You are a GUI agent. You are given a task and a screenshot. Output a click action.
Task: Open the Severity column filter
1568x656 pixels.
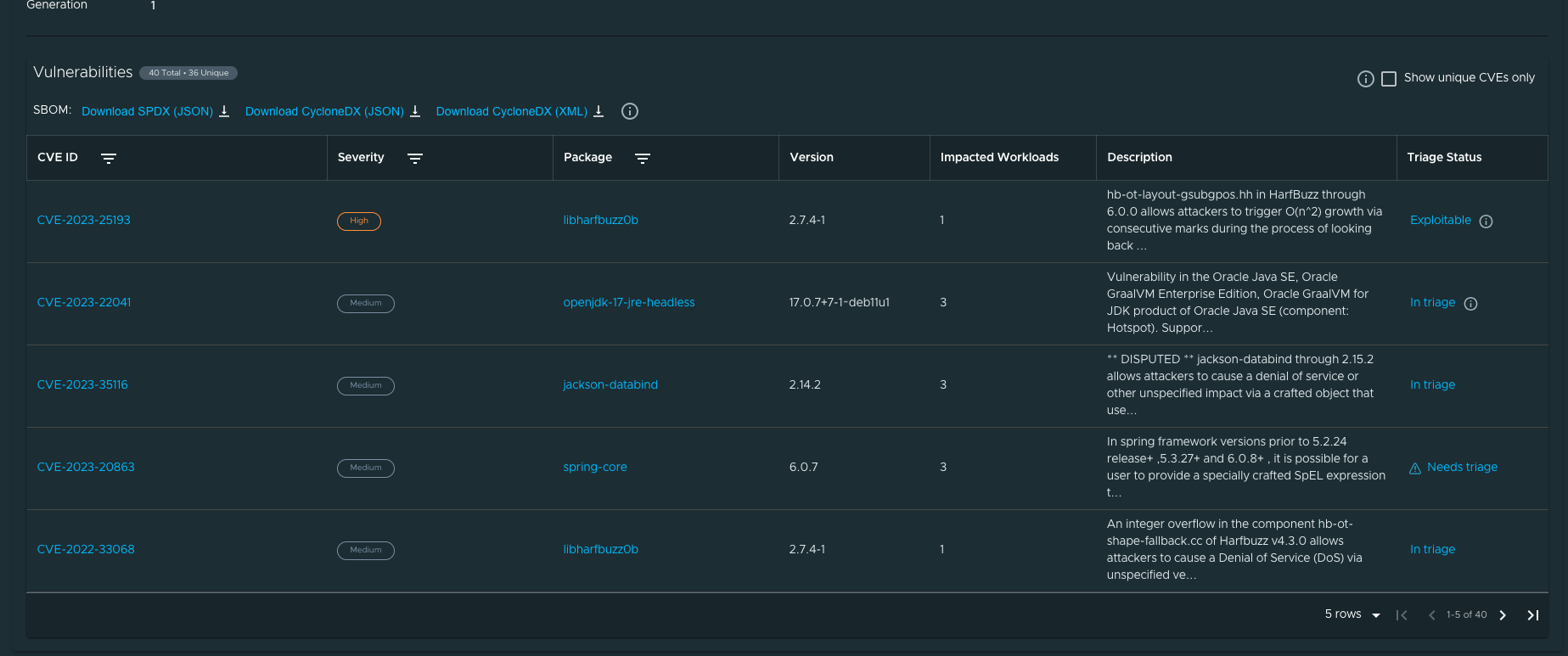pyautogui.click(x=415, y=158)
